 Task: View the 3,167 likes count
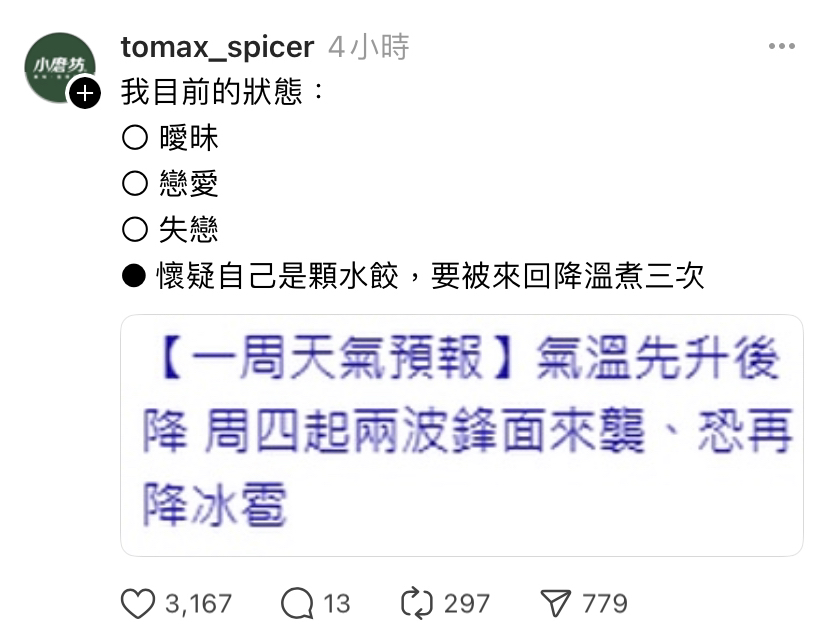tap(199, 604)
